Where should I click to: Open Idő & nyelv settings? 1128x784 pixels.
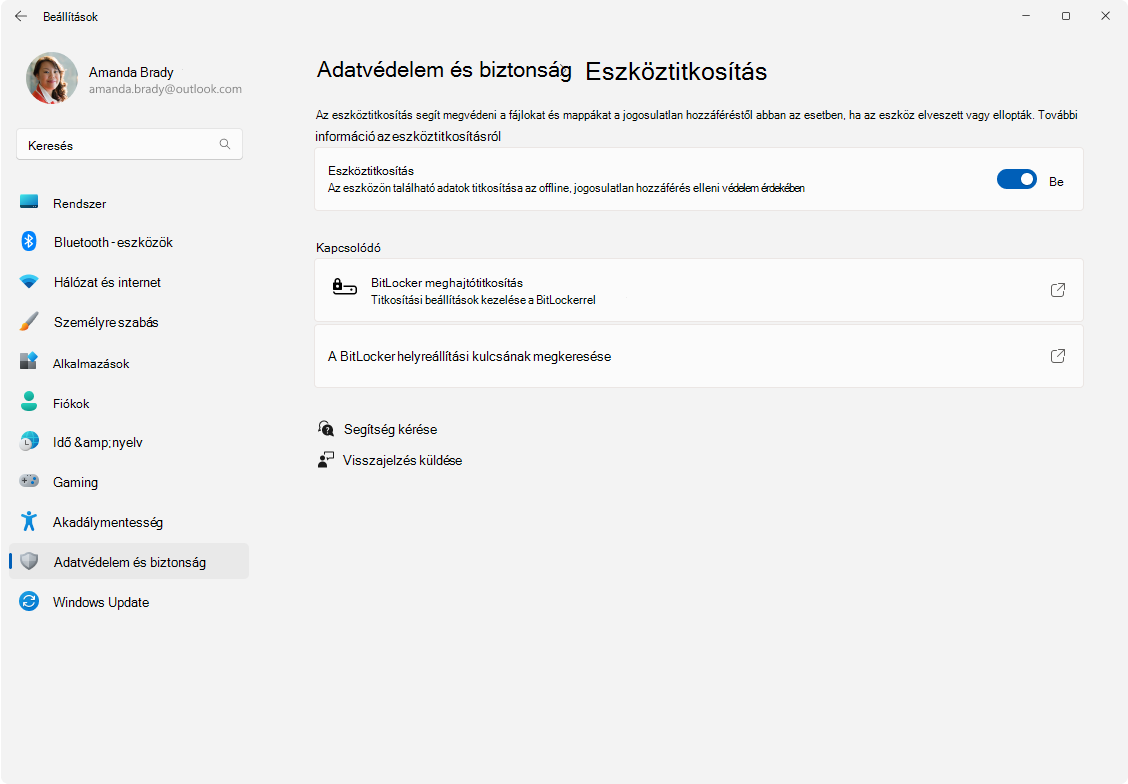(129, 442)
